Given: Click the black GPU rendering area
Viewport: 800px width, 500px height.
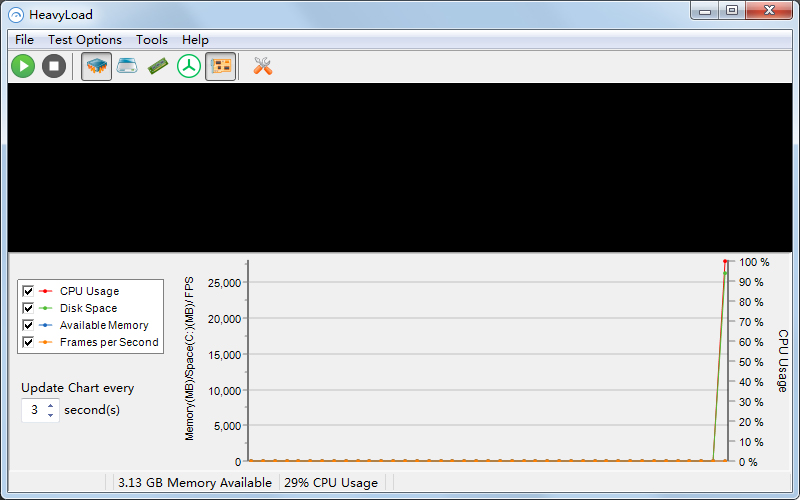Looking at the screenshot, I should pos(400,167).
